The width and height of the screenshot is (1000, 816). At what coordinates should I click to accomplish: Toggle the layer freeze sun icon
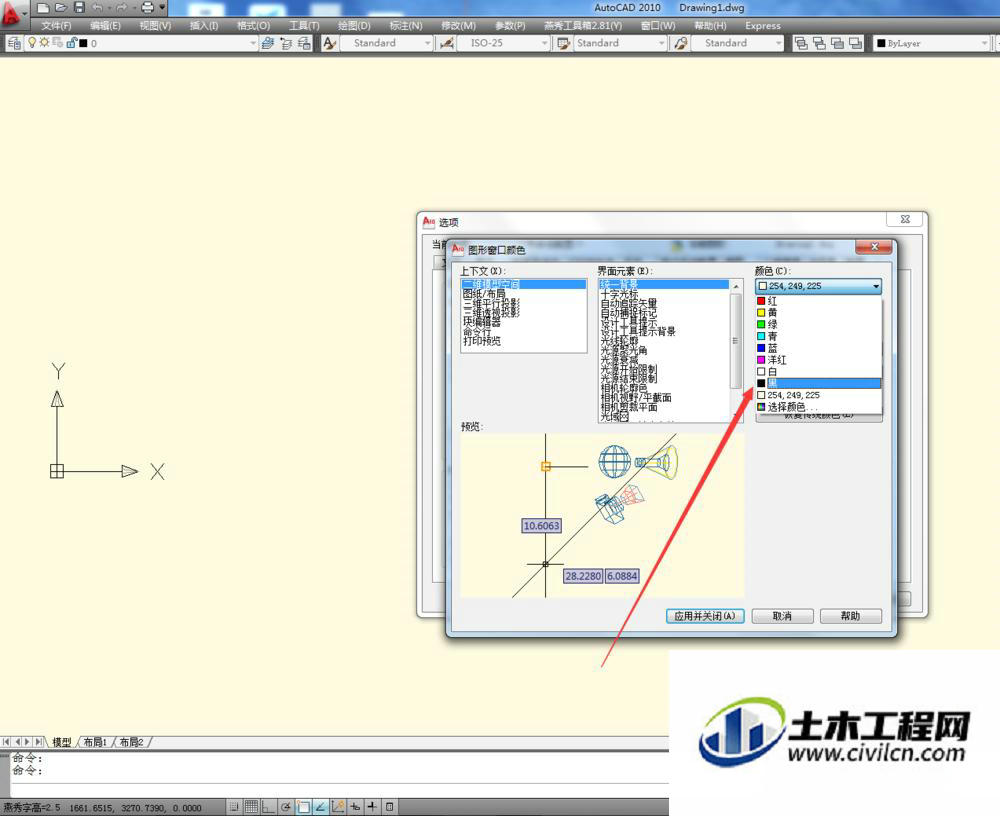click(44, 43)
